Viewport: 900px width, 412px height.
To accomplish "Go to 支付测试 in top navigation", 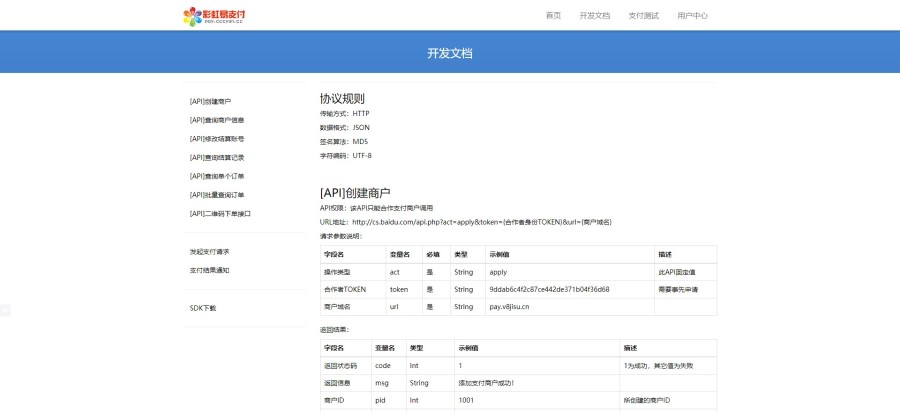I will [x=643, y=15].
